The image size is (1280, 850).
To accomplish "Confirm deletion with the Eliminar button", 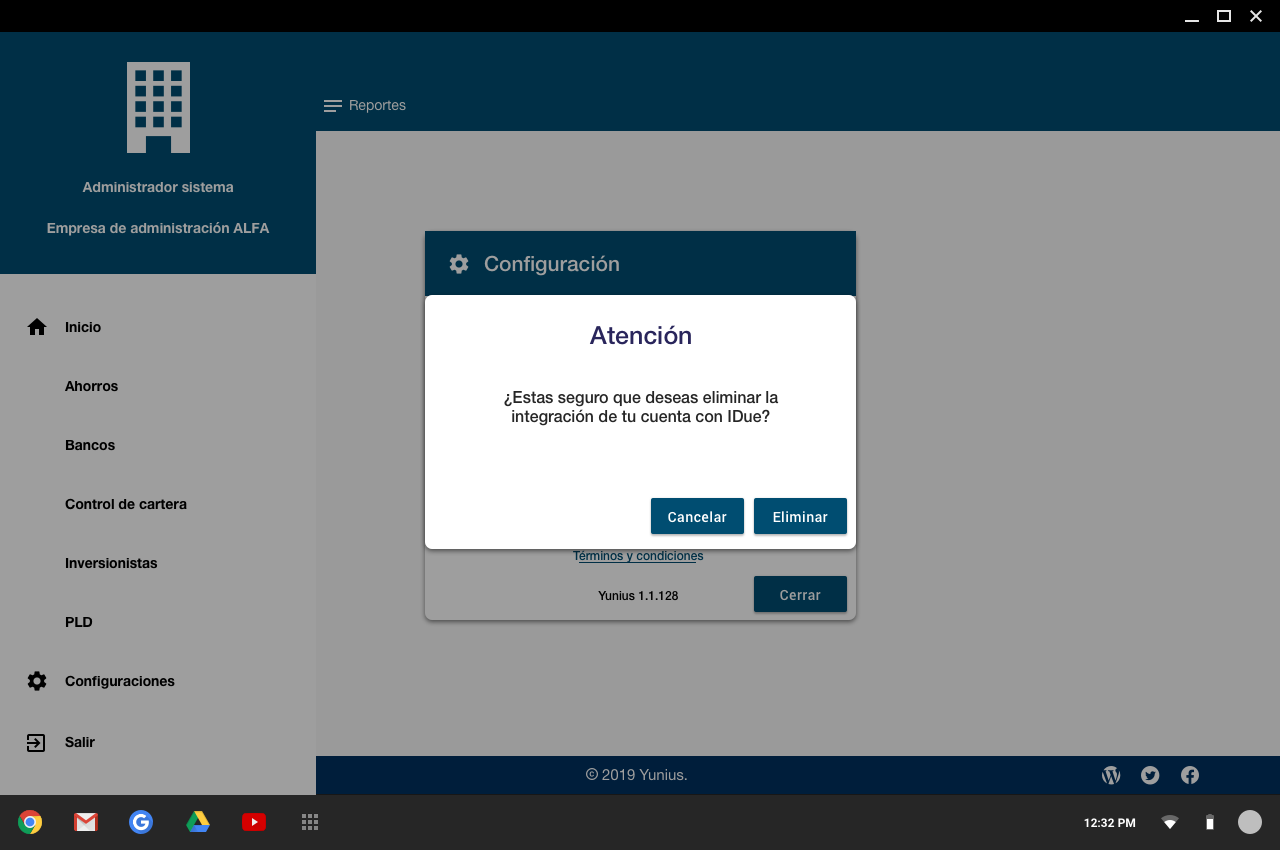I will [800, 517].
